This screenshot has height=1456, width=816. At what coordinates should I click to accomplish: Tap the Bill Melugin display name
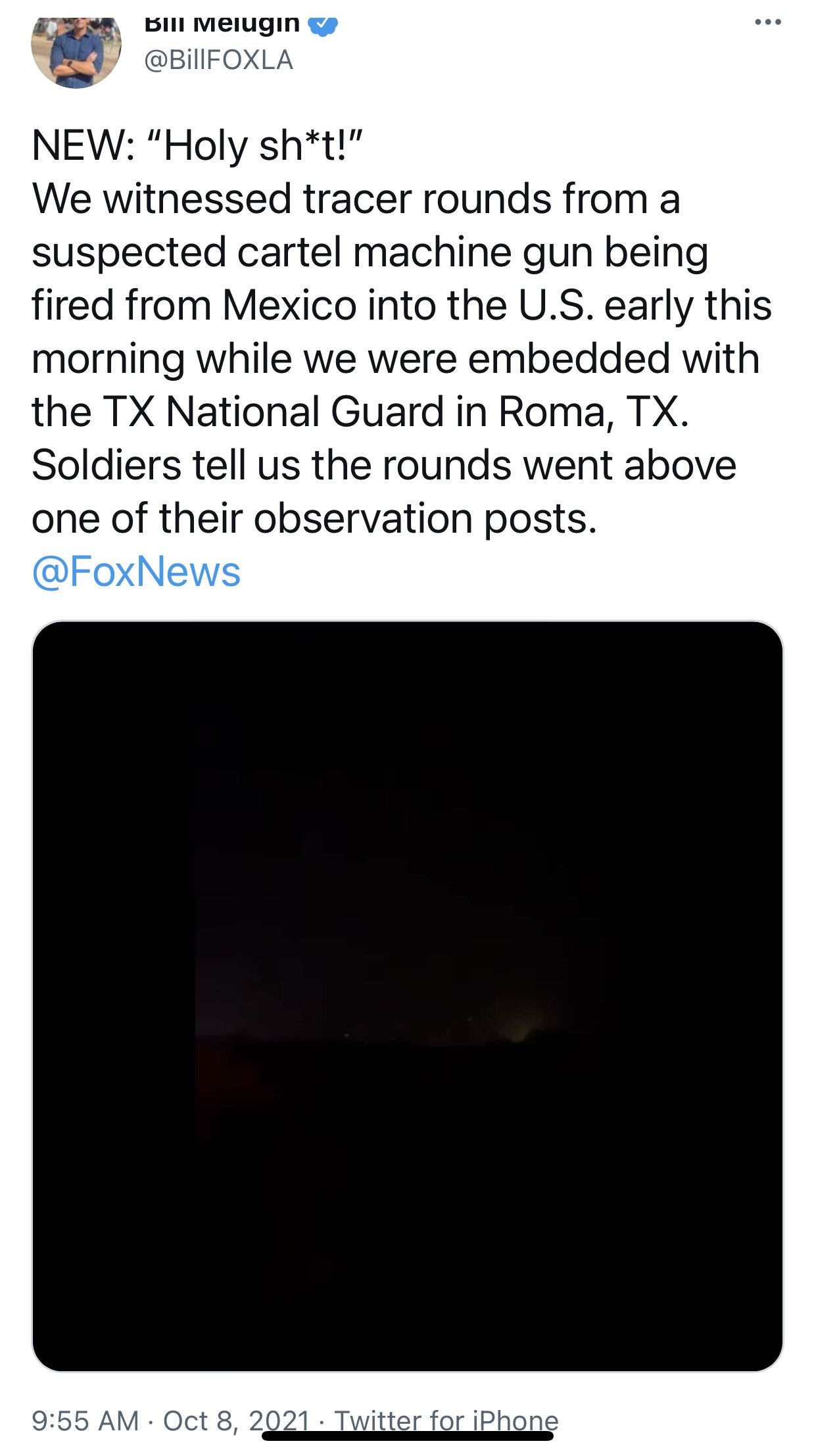click(x=222, y=25)
